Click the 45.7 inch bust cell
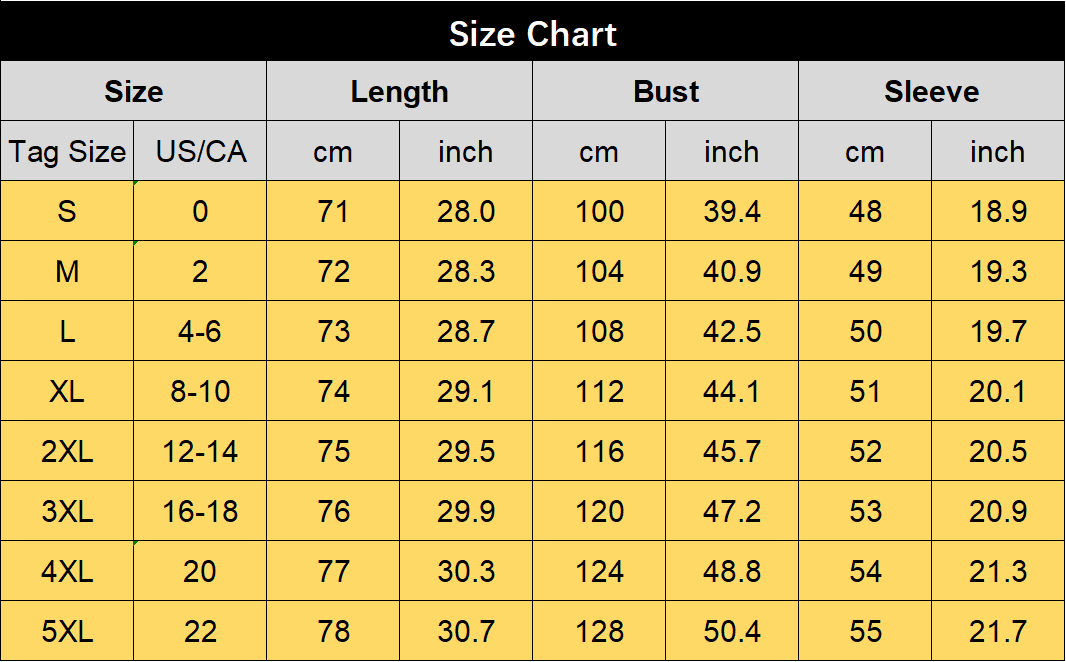This screenshot has height=662, width=1066. click(x=732, y=451)
